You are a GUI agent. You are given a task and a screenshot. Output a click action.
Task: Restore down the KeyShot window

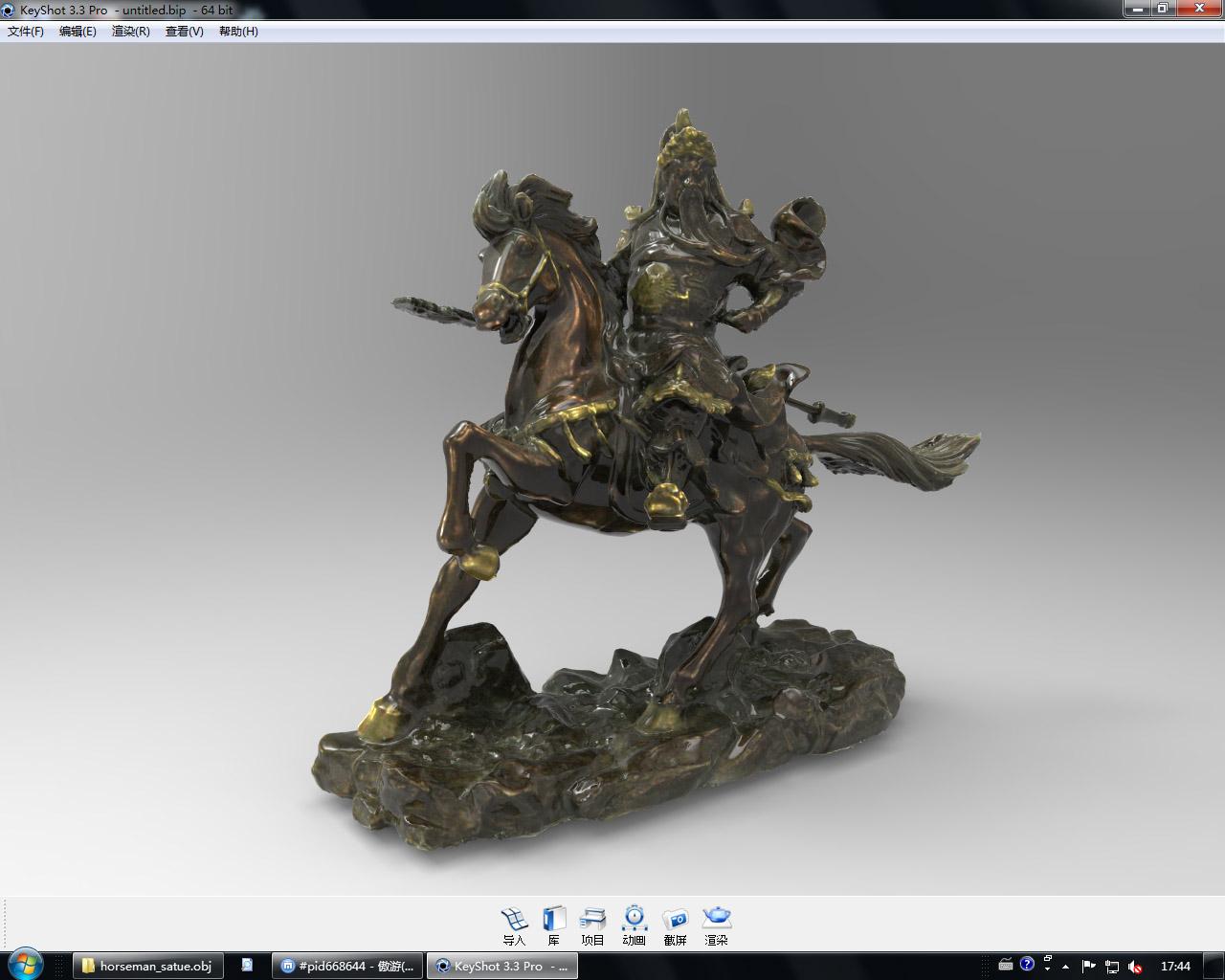pos(1163,8)
